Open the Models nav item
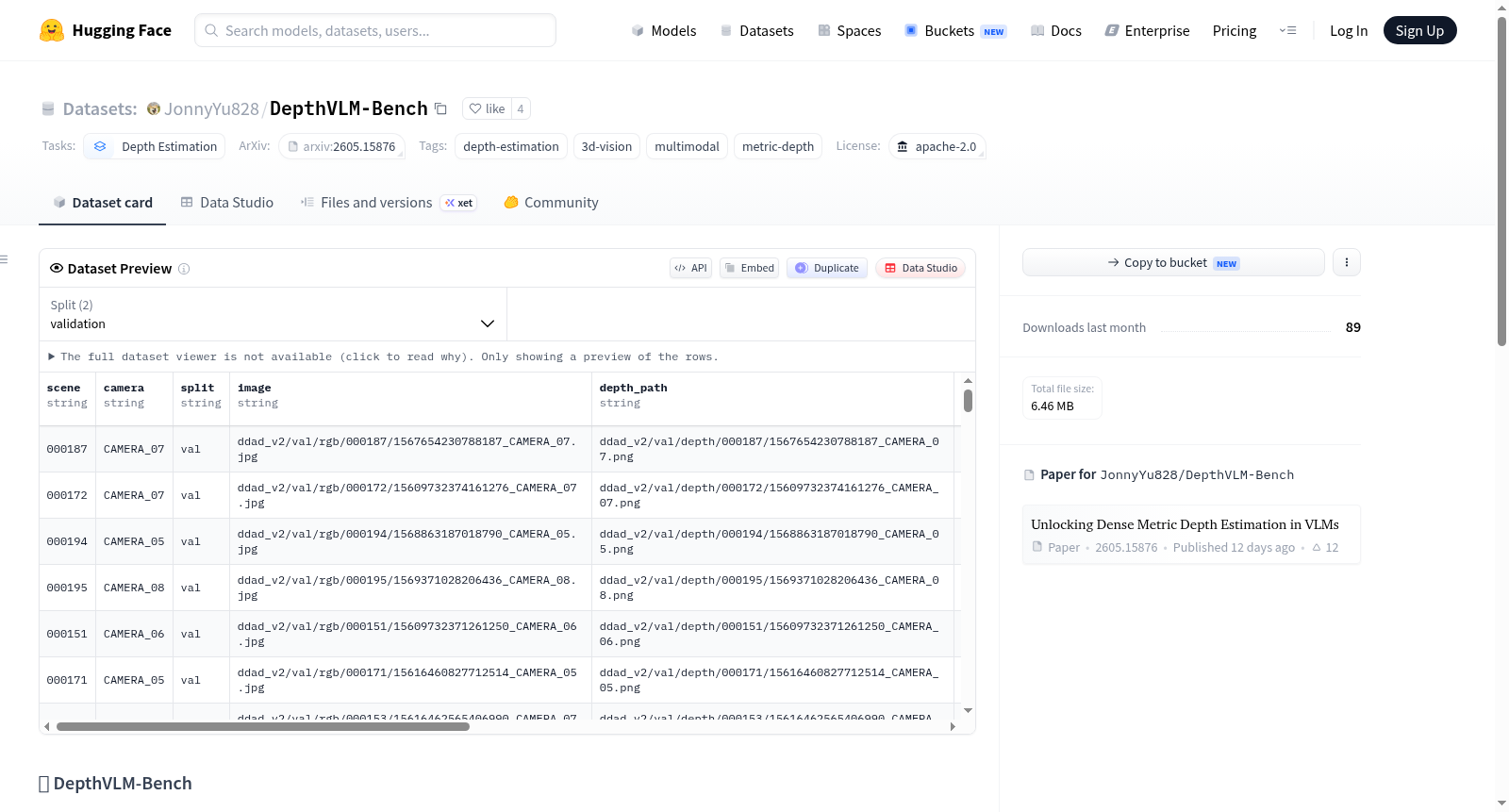Viewport: 1509px width, 812px height. pos(664,30)
